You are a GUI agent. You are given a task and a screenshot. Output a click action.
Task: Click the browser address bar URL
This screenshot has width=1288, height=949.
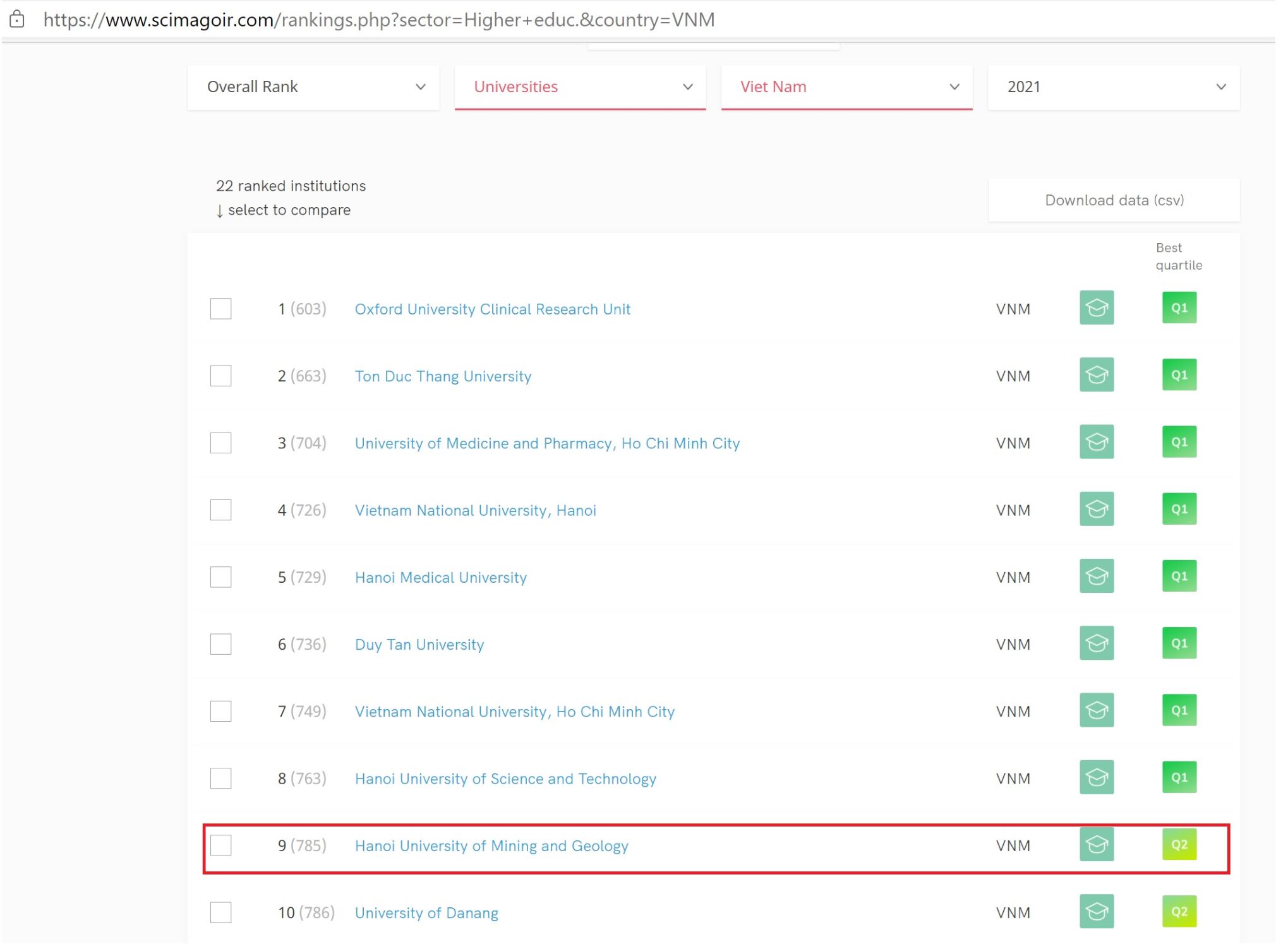tap(379, 20)
